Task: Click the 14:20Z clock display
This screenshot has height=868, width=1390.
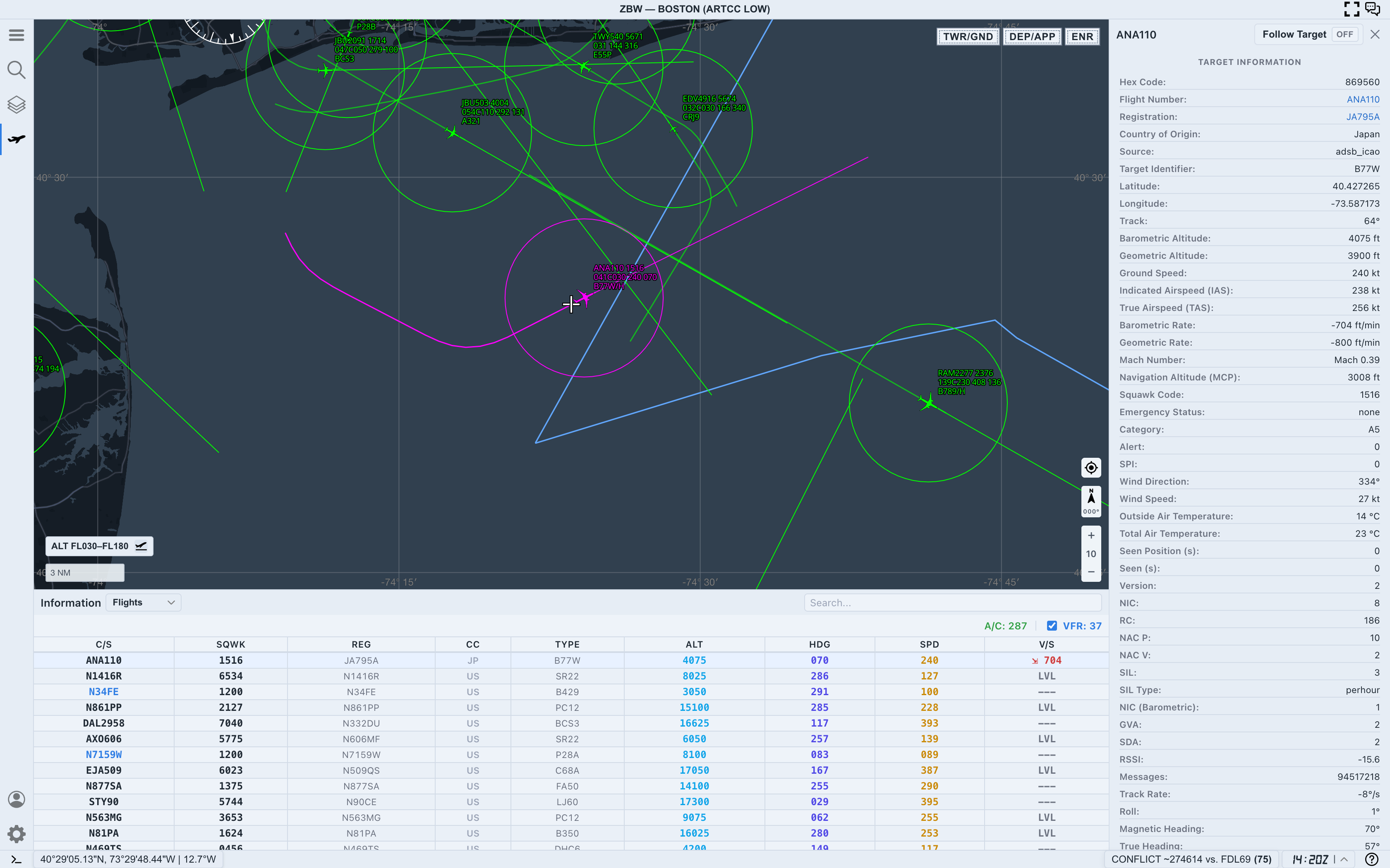Action: coord(1310,859)
